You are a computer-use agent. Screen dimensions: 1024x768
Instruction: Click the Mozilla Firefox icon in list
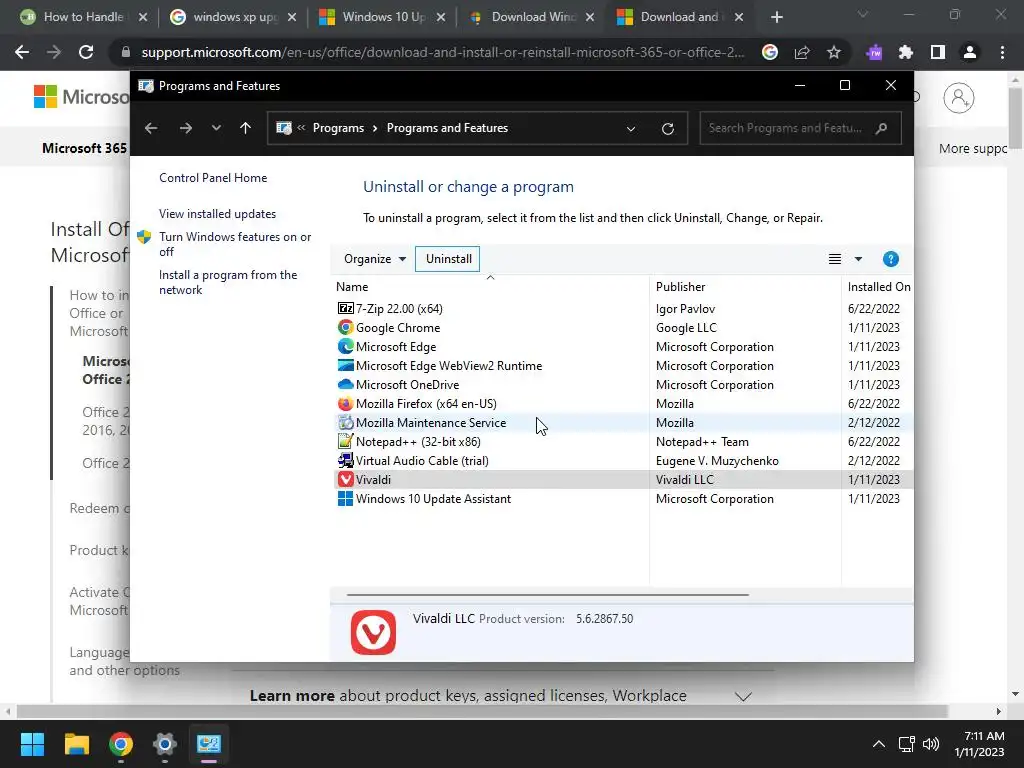tap(345, 403)
